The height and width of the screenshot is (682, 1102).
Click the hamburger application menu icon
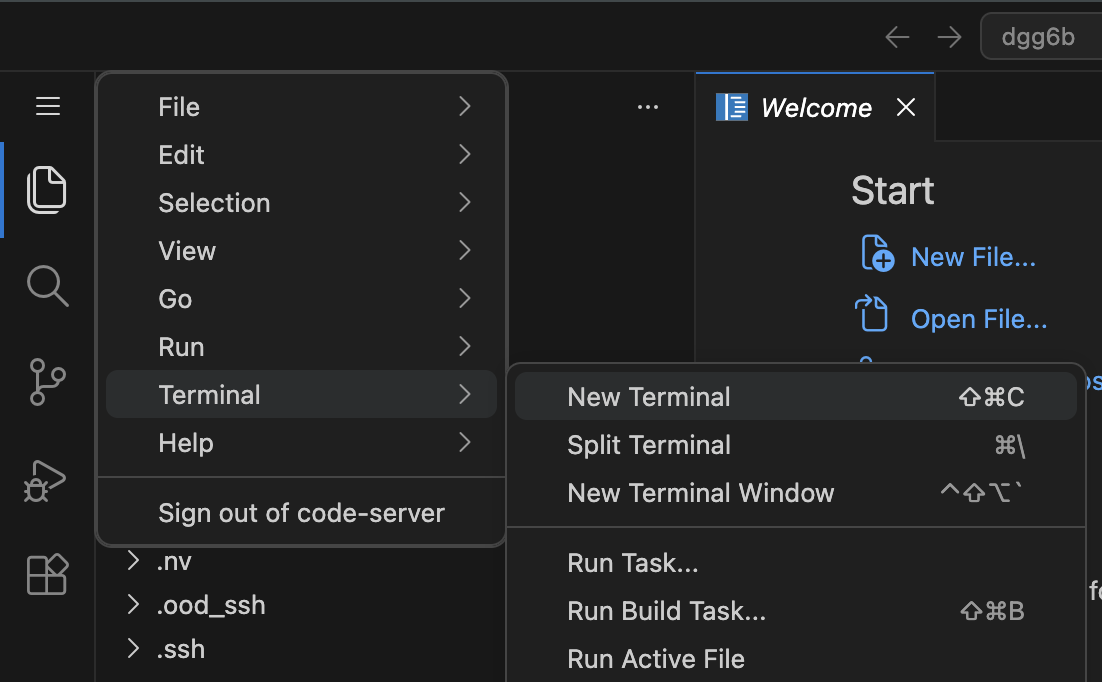click(x=48, y=106)
